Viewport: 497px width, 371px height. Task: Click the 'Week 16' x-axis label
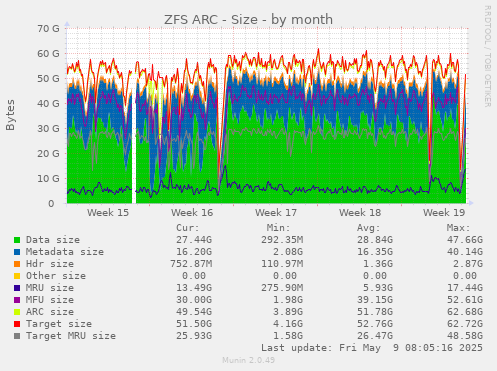click(192, 213)
